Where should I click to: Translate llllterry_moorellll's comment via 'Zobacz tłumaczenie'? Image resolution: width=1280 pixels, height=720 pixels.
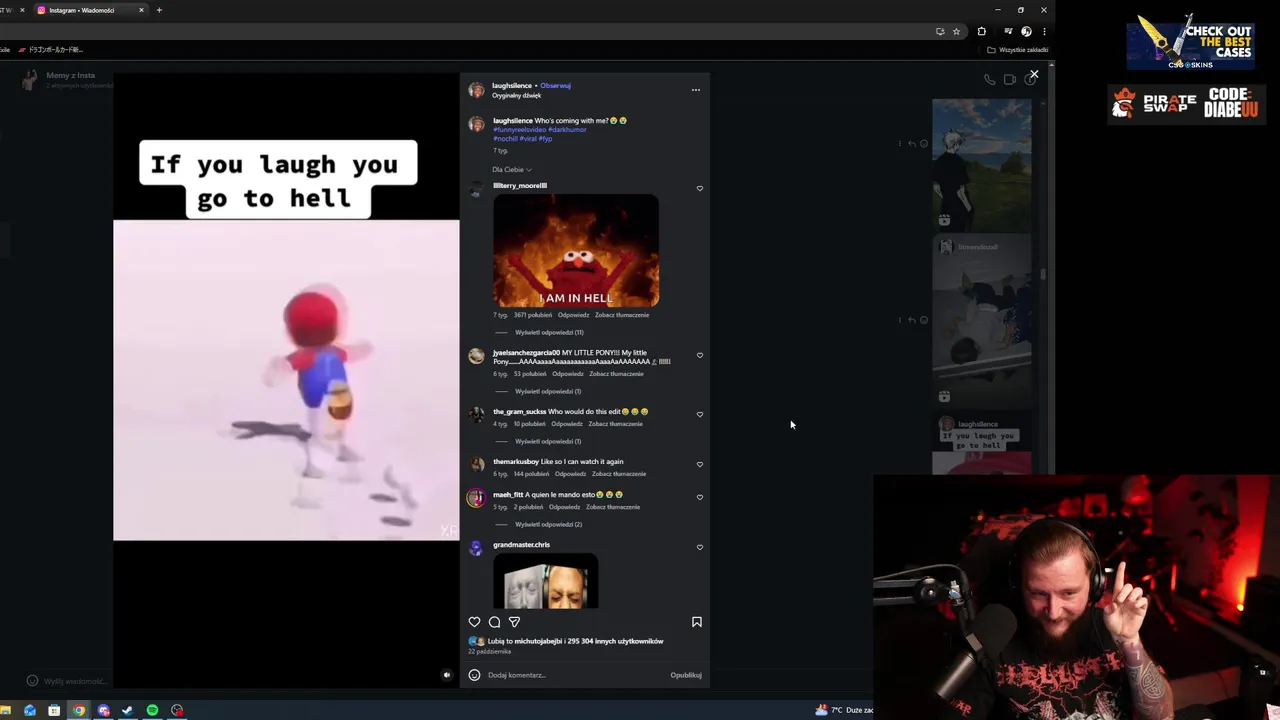pos(622,315)
